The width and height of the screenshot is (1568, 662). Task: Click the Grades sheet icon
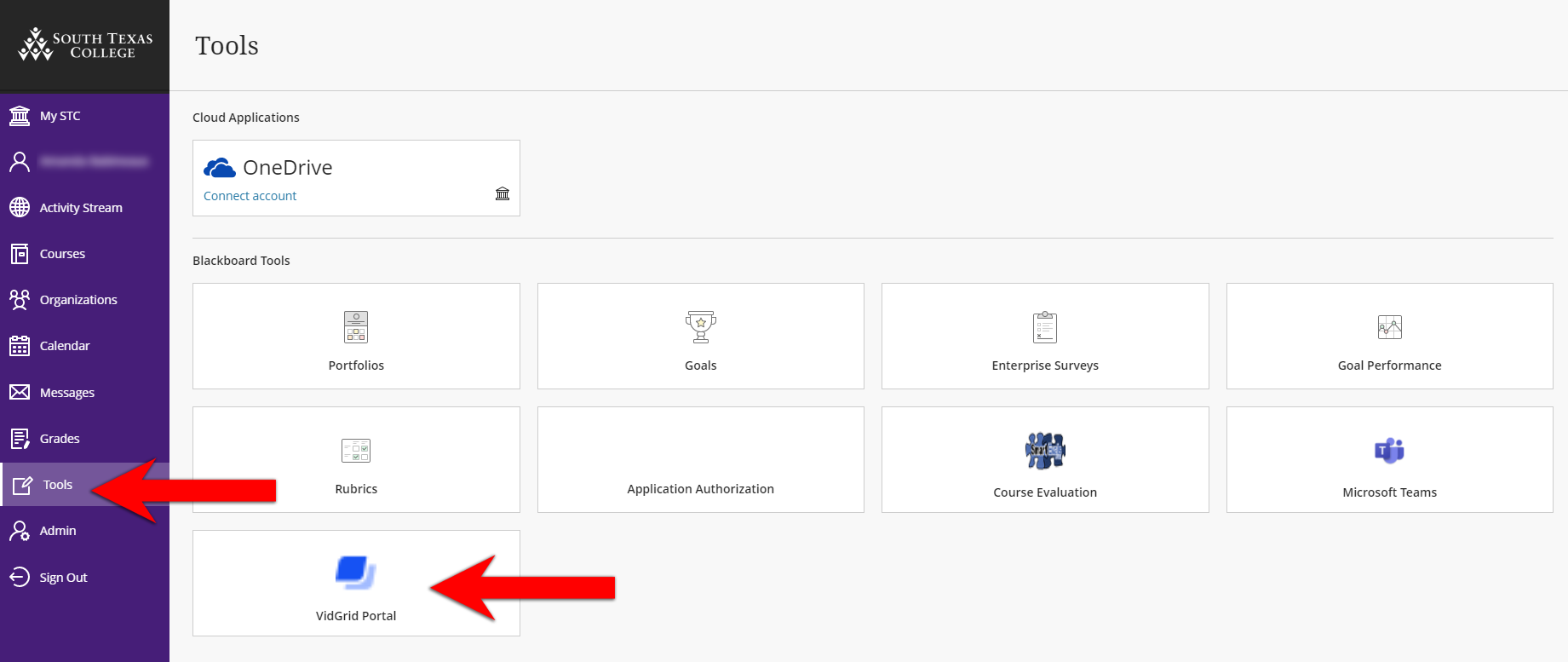(20, 438)
